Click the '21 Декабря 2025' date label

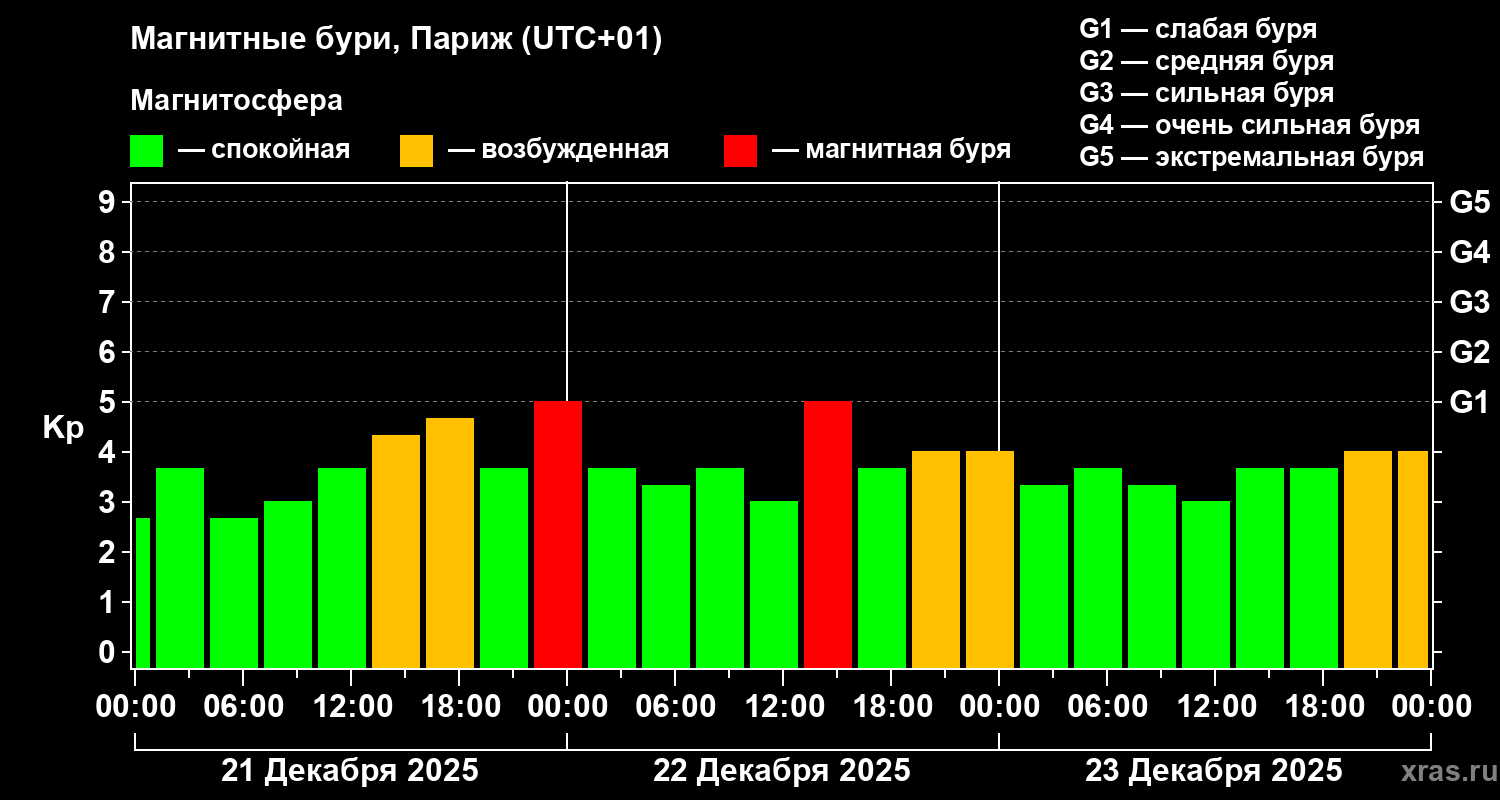350,771
